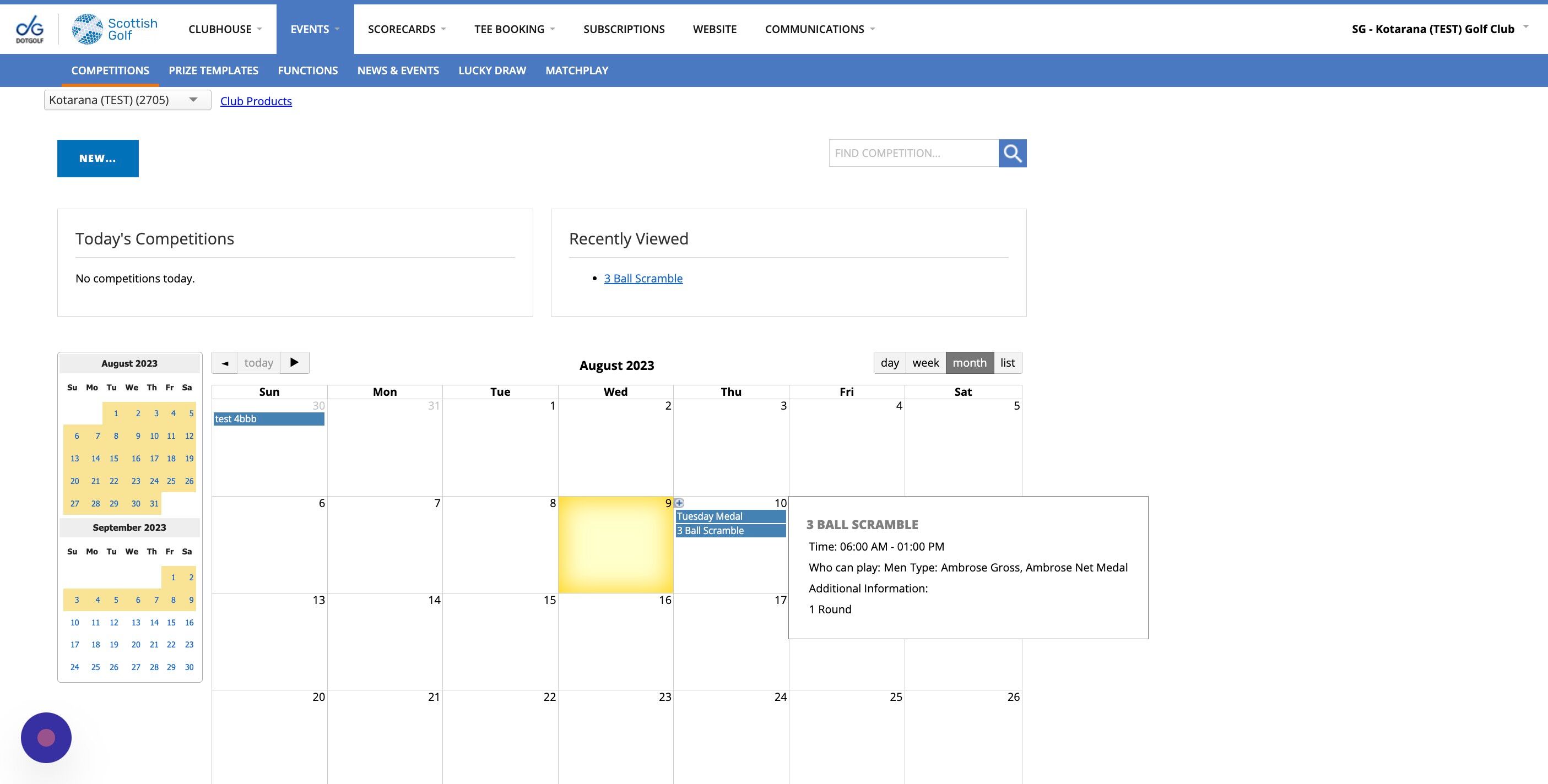Click the Scottish Golf logo
This screenshot has height=784, width=1548.
(x=115, y=29)
